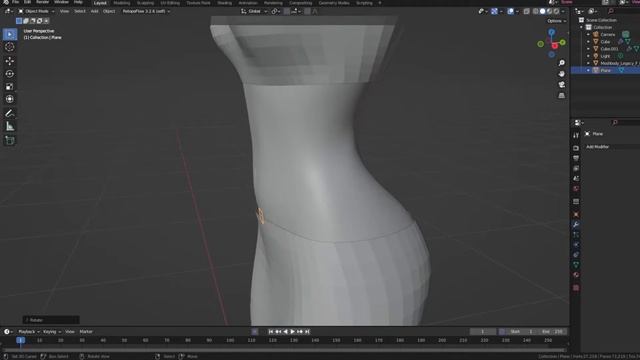Open the Object Mode dropdown
This screenshot has width=640, height=360.
tap(36, 11)
